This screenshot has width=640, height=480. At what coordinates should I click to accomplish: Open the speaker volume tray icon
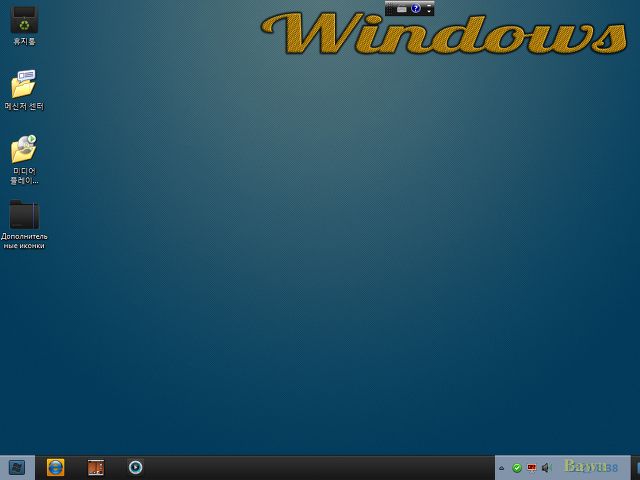(x=547, y=468)
